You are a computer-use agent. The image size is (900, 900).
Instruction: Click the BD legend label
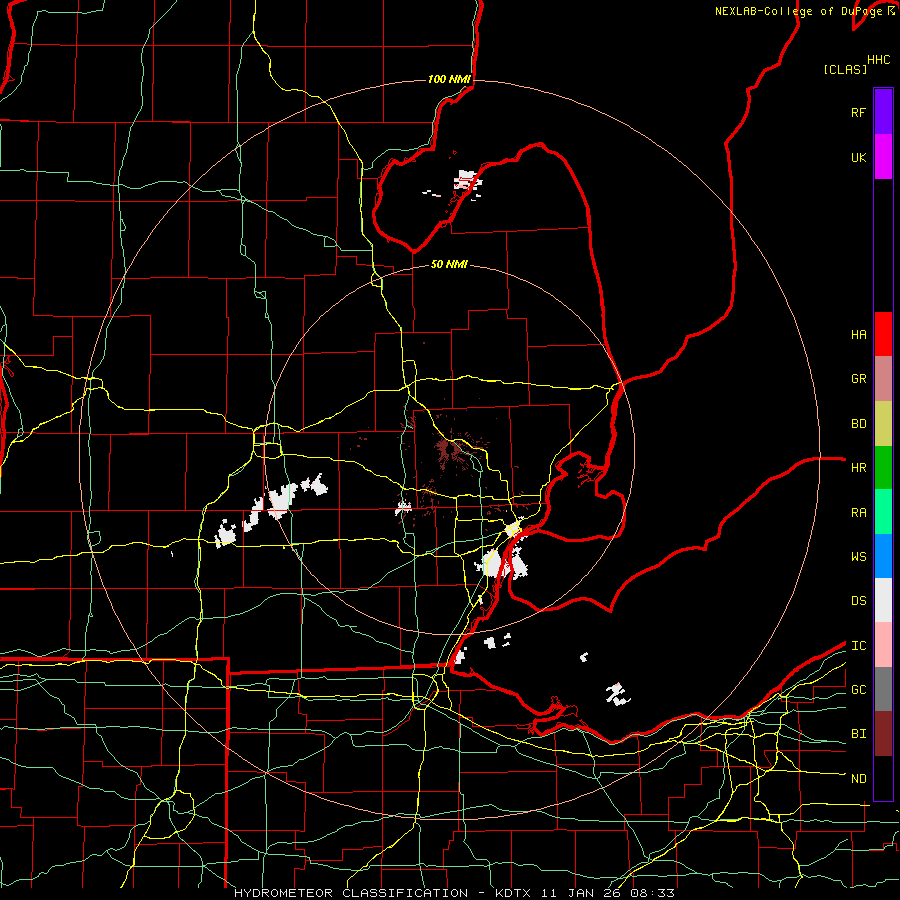tap(858, 424)
